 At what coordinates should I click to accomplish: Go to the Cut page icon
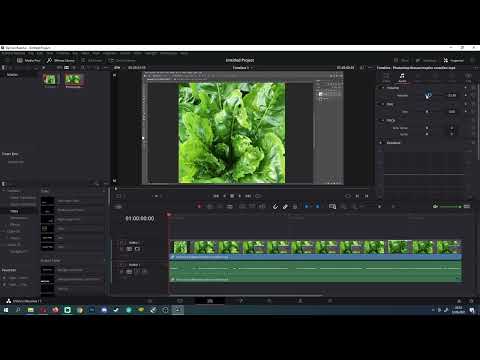click(x=180, y=301)
